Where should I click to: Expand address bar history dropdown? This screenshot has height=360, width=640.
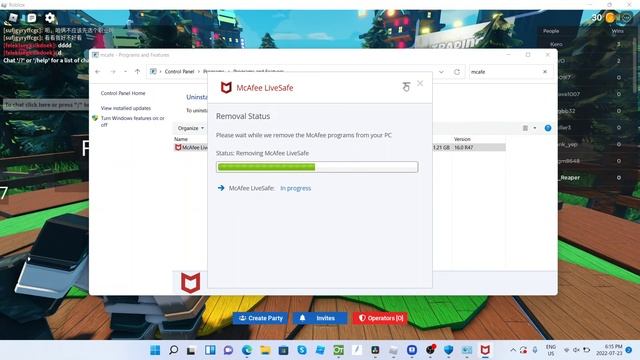(x=441, y=72)
